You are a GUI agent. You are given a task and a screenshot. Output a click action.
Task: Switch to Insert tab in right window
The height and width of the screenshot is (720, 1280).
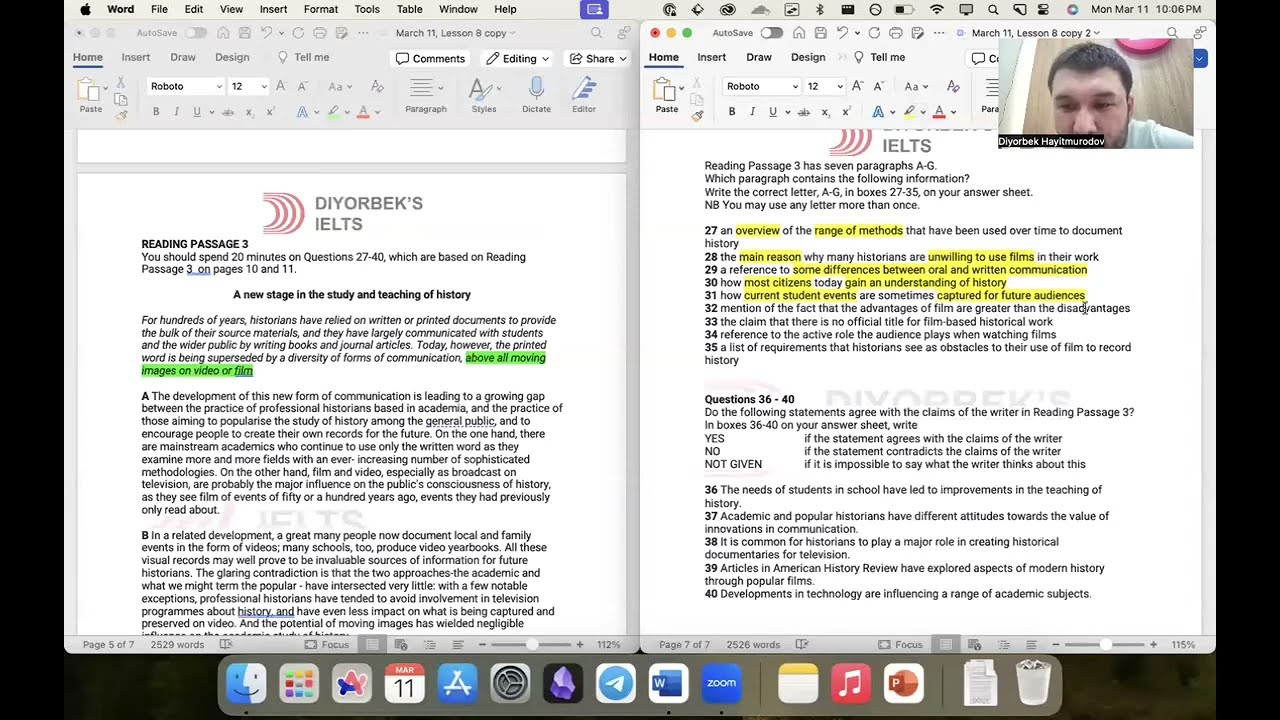tap(712, 57)
